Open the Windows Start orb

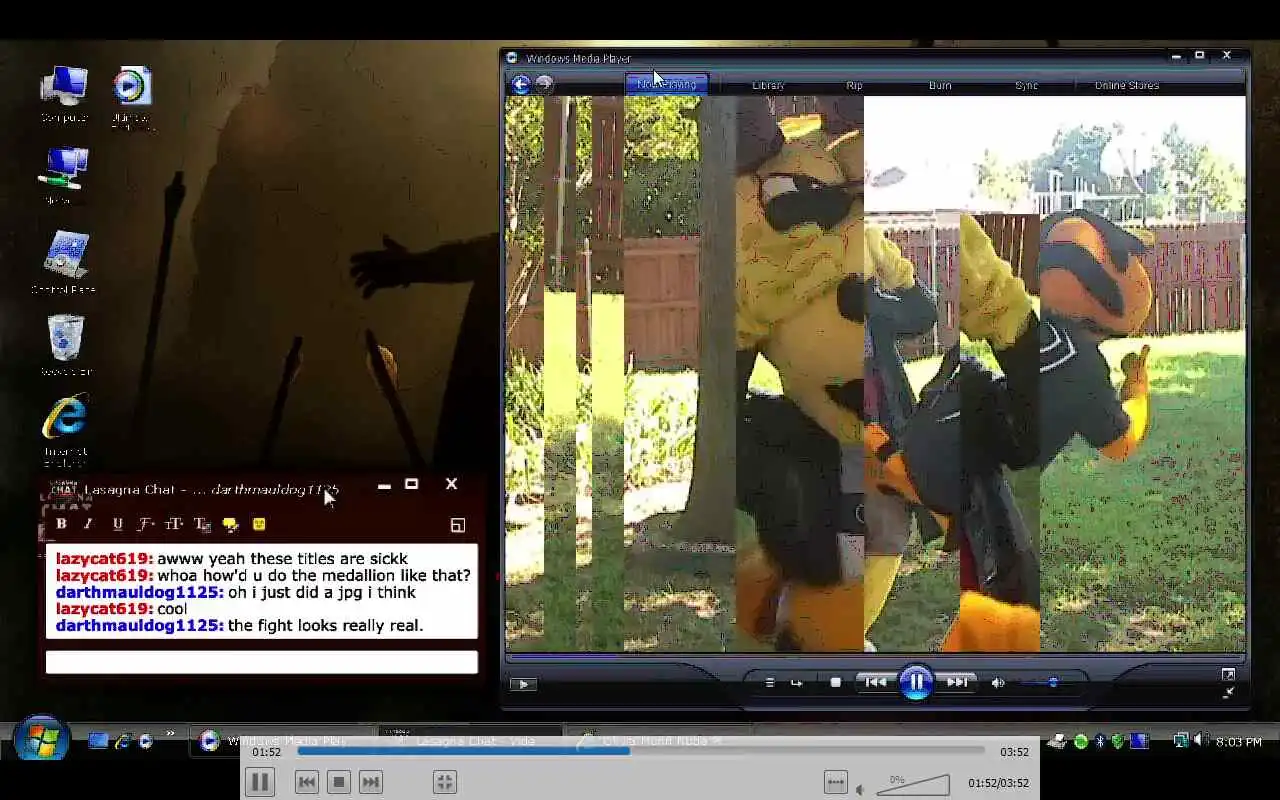click(x=41, y=741)
